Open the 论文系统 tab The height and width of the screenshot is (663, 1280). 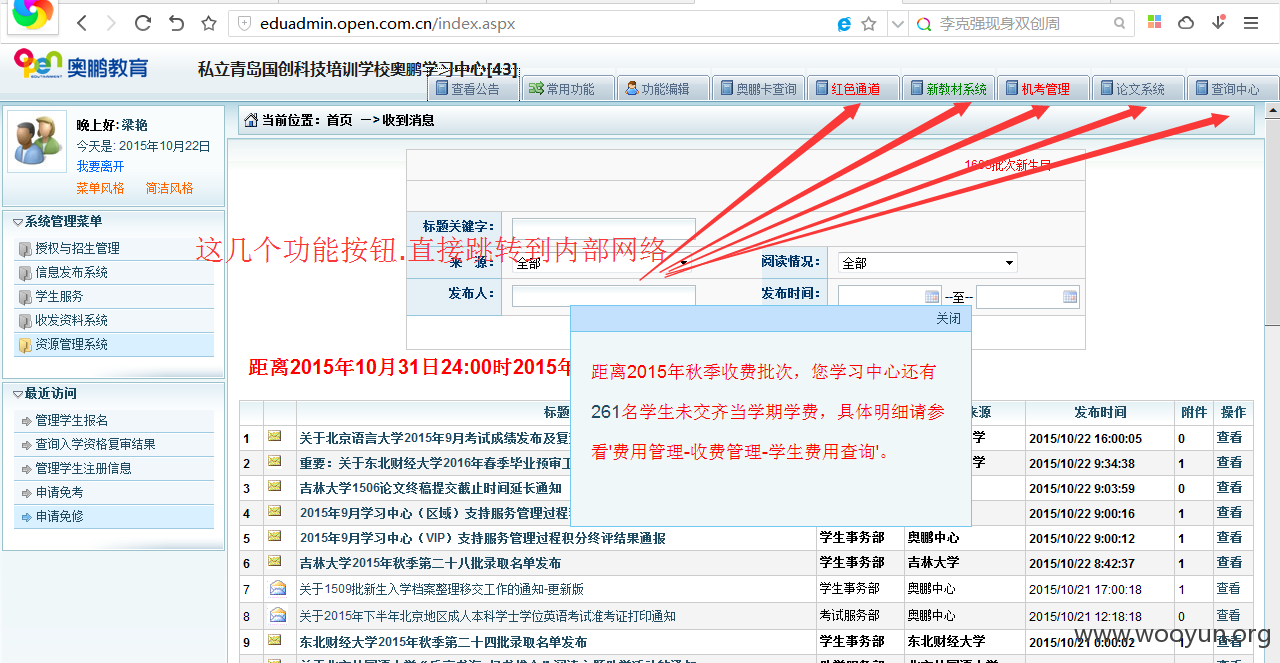coord(1139,89)
